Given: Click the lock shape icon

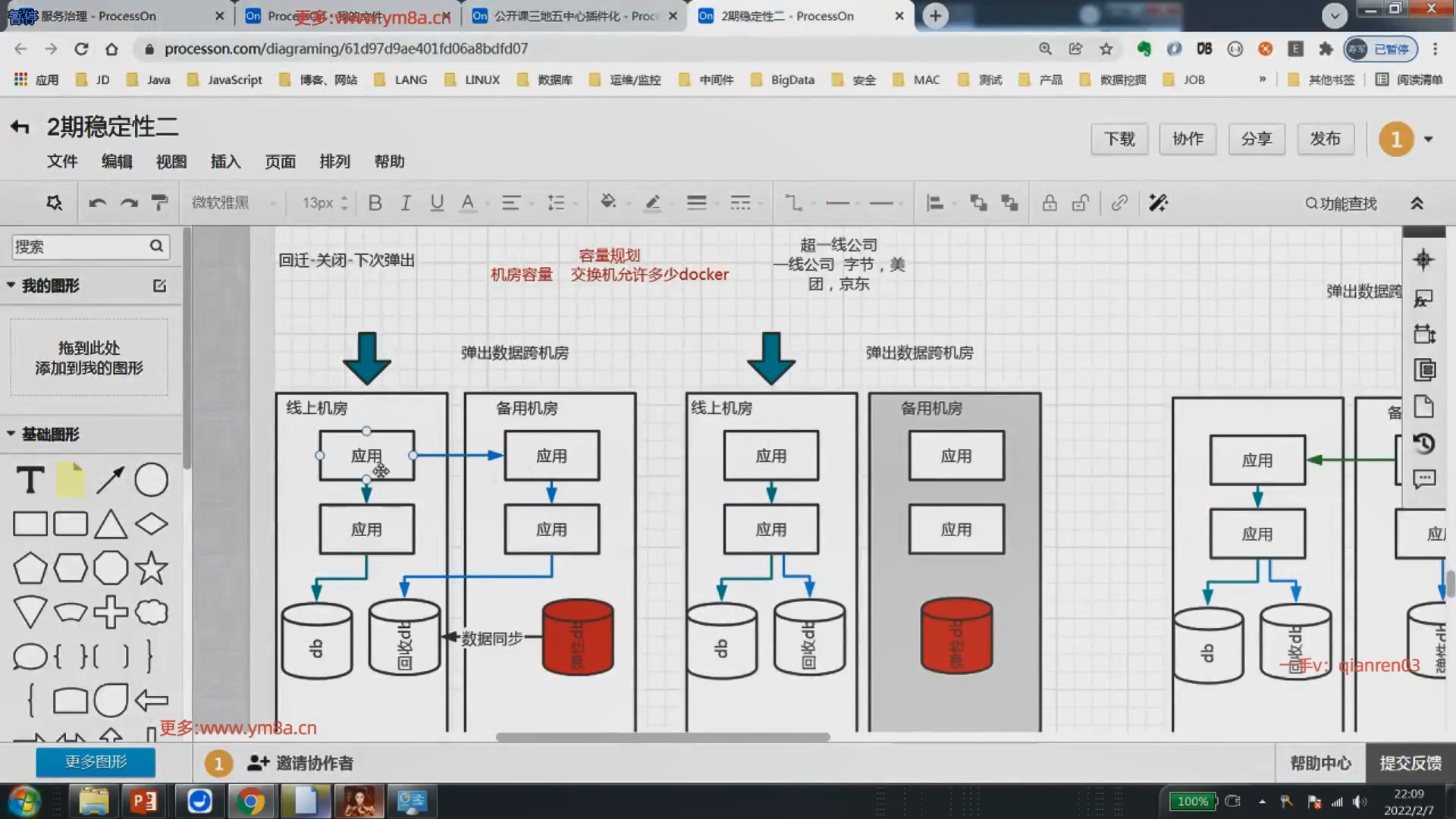Looking at the screenshot, I should [1049, 202].
